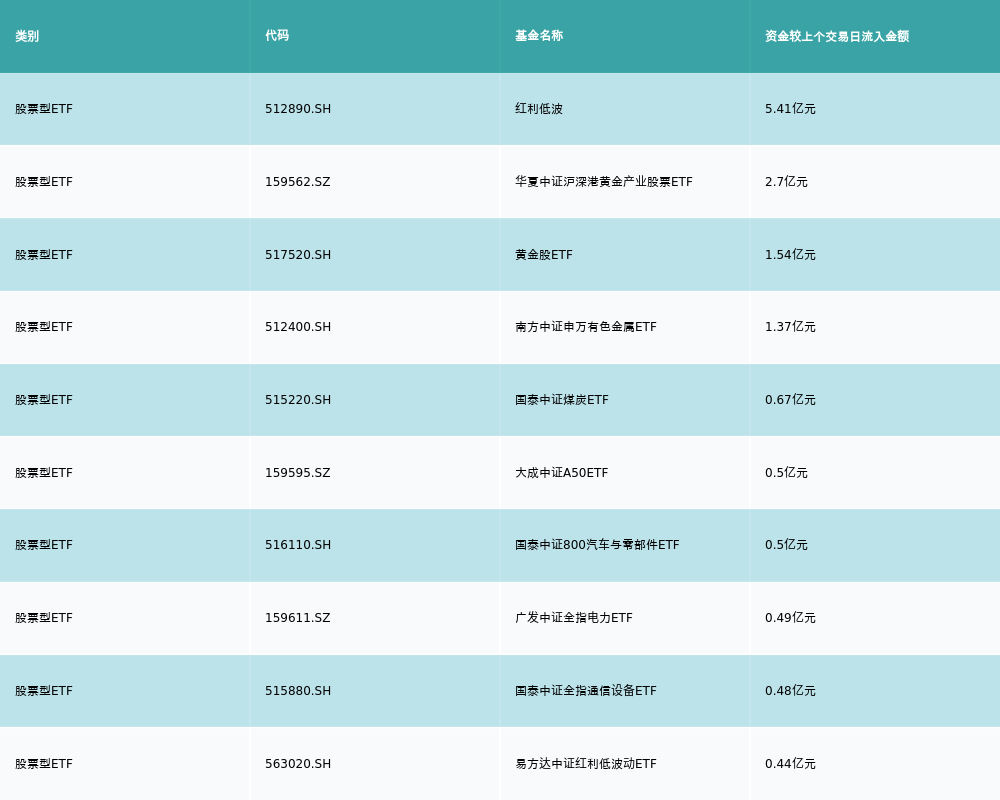1000x800 pixels.
Task: Select the 黄金股ETF fund name
Action: click(544, 255)
